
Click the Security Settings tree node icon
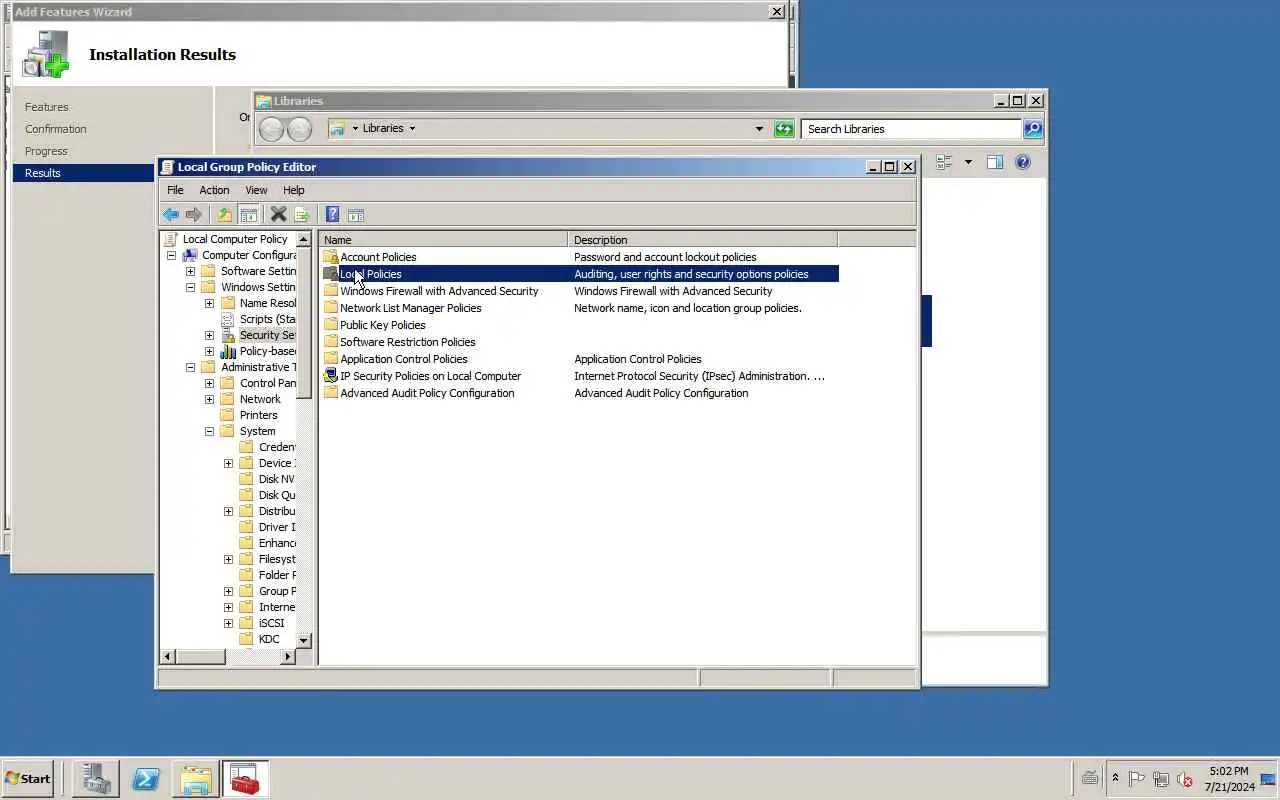[x=228, y=335]
